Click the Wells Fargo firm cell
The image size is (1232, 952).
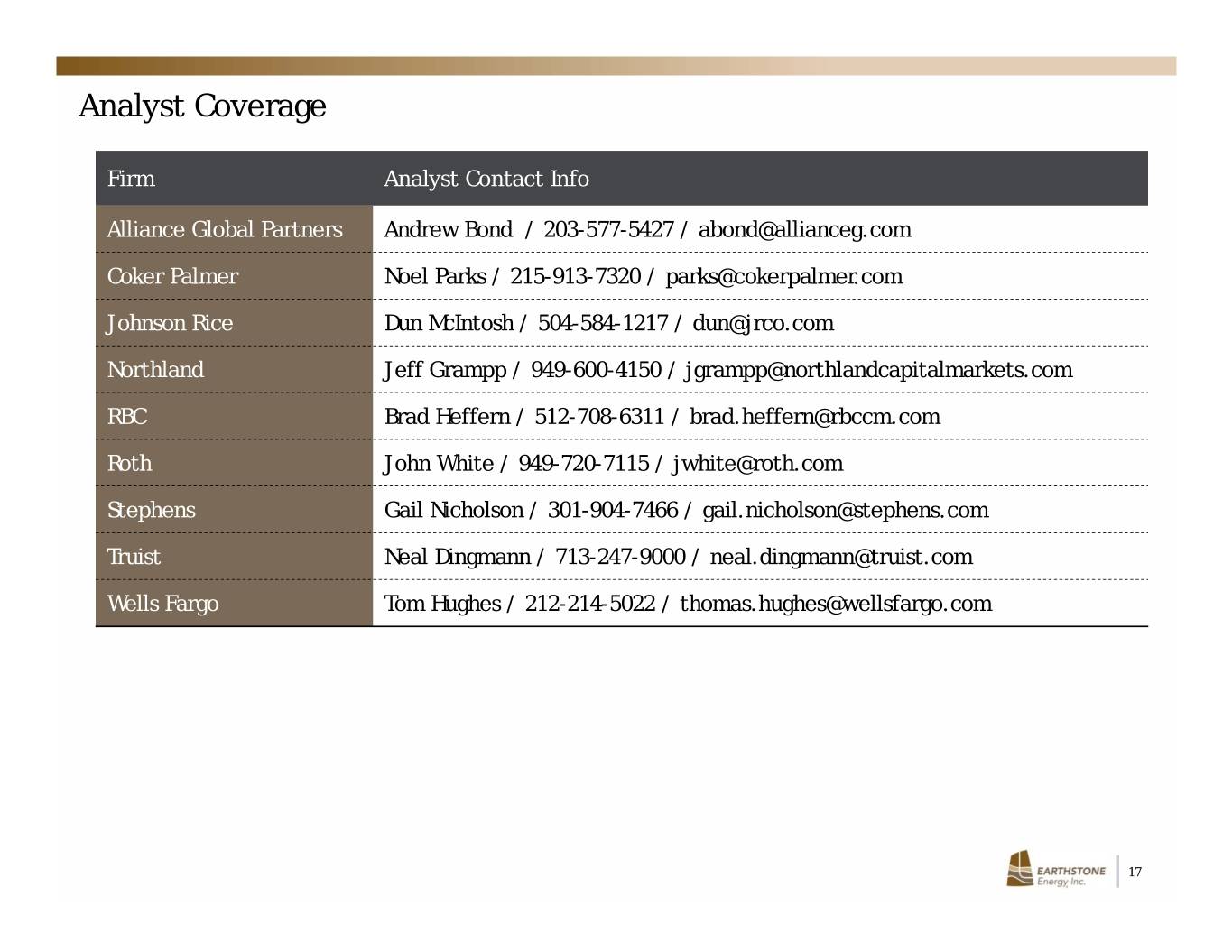click(234, 603)
